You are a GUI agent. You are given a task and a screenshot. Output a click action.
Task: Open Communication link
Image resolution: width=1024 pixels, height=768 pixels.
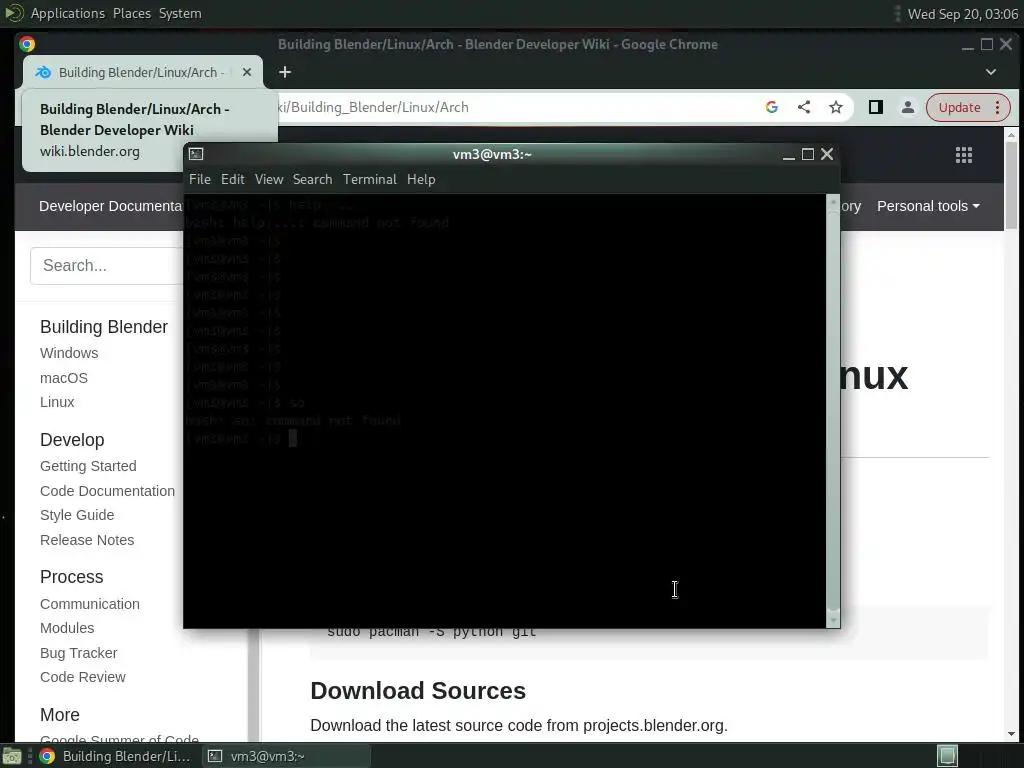point(90,604)
